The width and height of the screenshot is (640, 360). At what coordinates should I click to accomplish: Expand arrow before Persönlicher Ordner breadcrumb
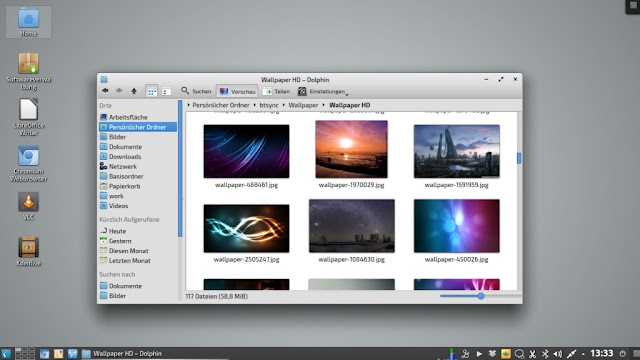[x=189, y=105]
